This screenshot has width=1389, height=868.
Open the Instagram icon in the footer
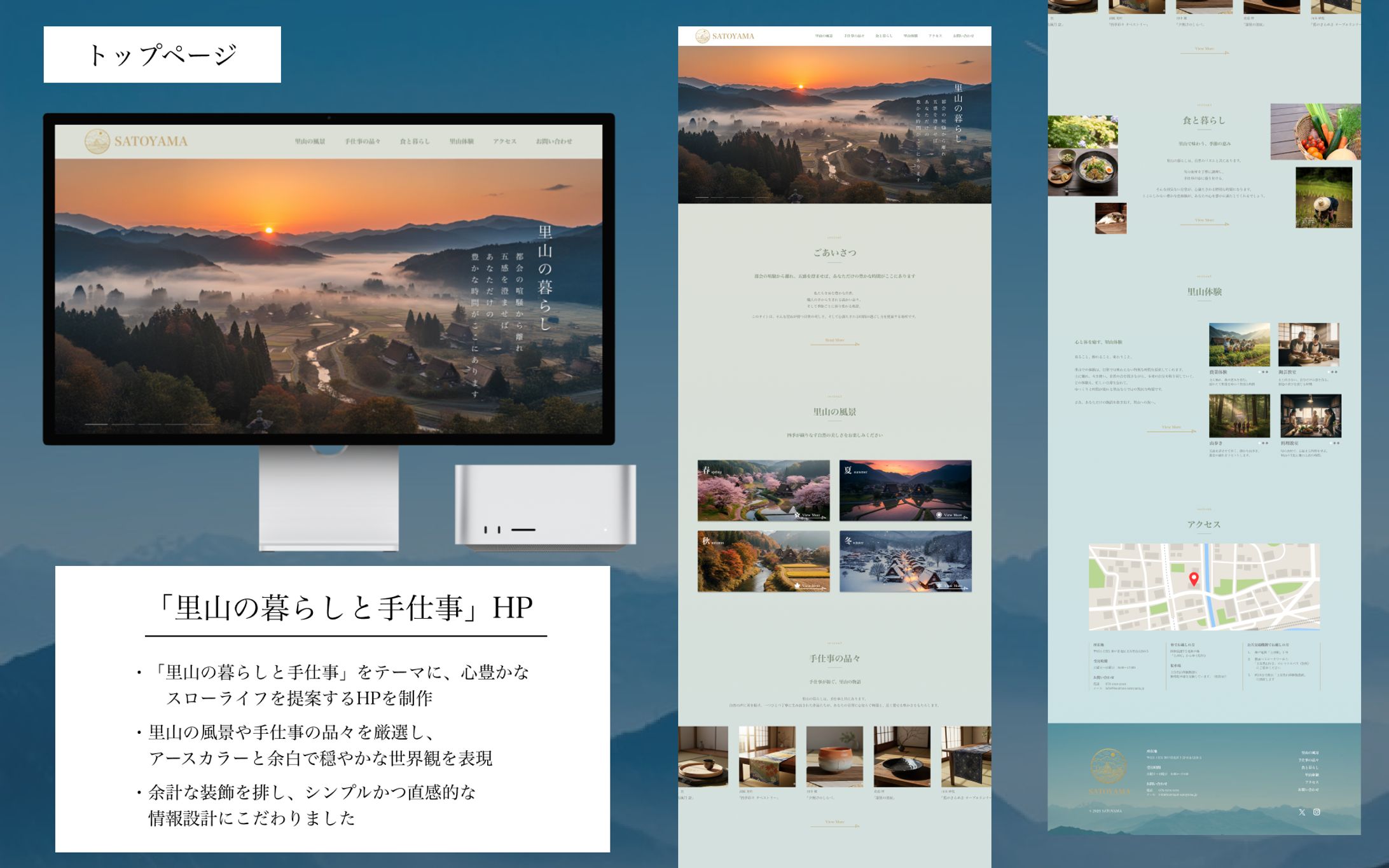[1317, 813]
